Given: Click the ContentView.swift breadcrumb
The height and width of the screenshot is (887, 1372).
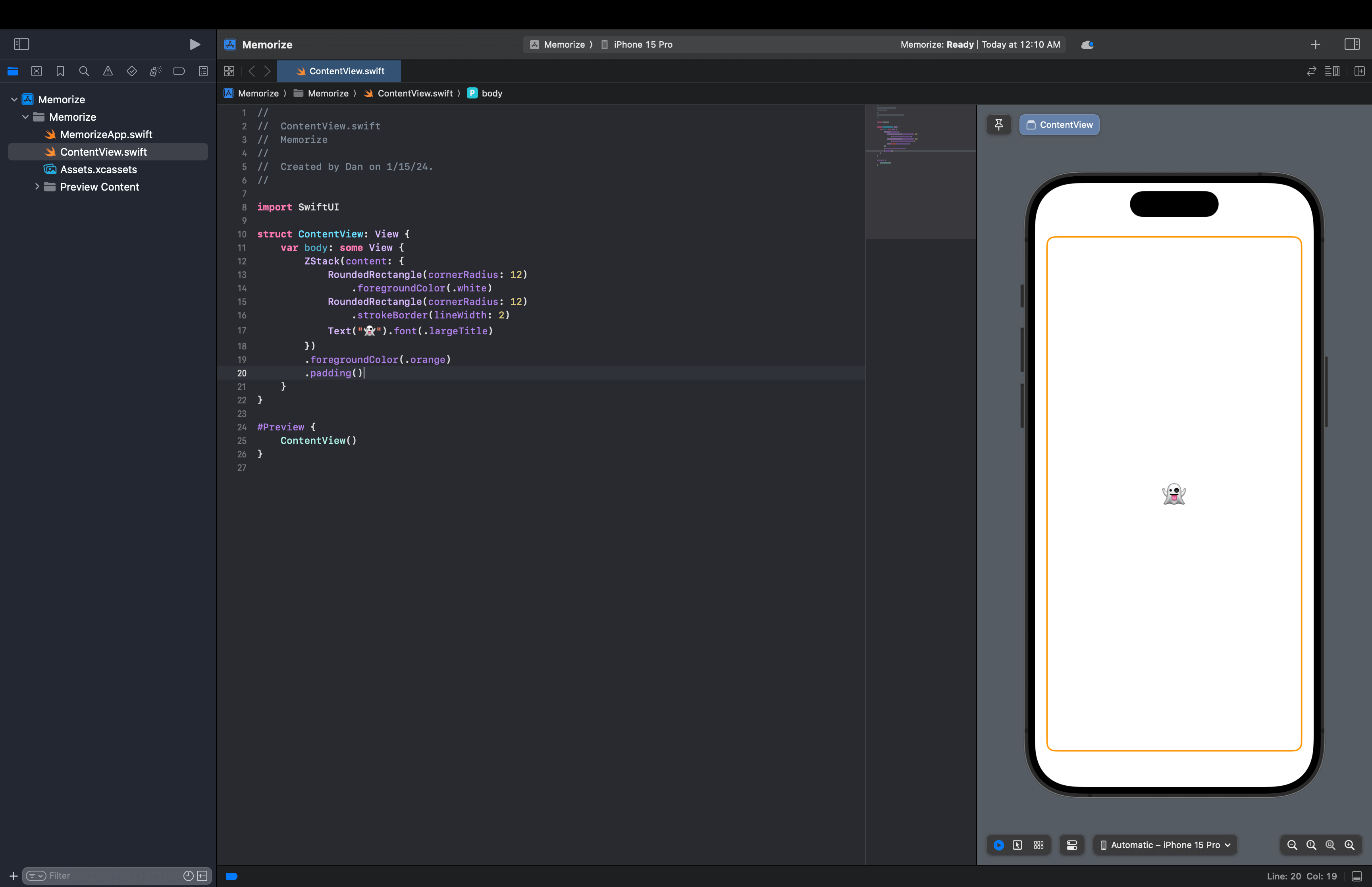Looking at the screenshot, I should tap(408, 93).
